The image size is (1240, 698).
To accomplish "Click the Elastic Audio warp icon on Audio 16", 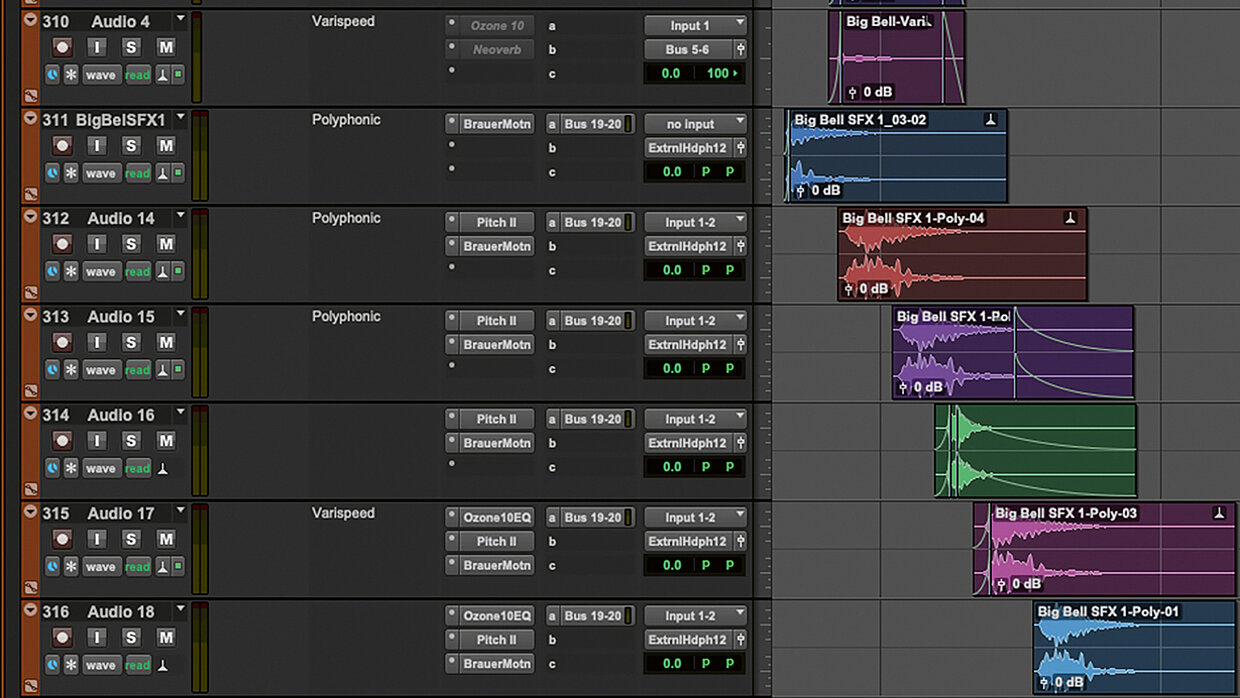I will pos(163,468).
